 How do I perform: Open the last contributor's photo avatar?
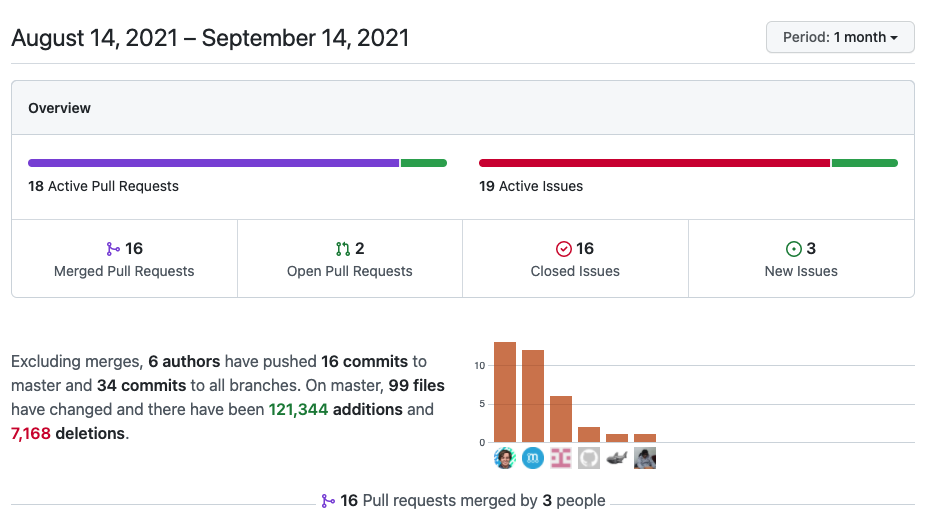[645, 458]
